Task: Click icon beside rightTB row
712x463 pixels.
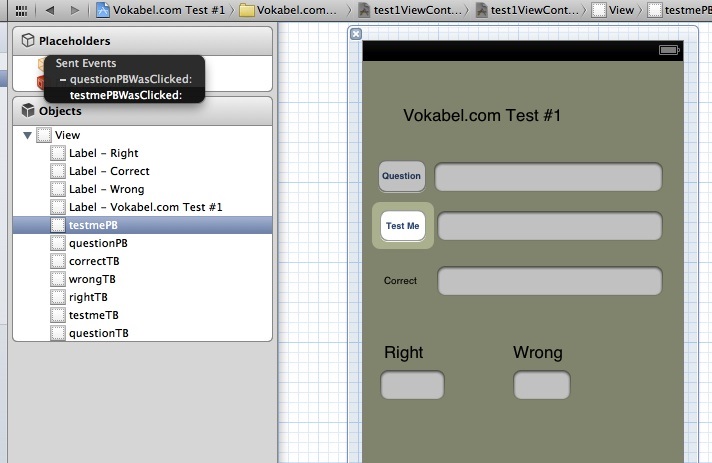Action: (58, 297)
